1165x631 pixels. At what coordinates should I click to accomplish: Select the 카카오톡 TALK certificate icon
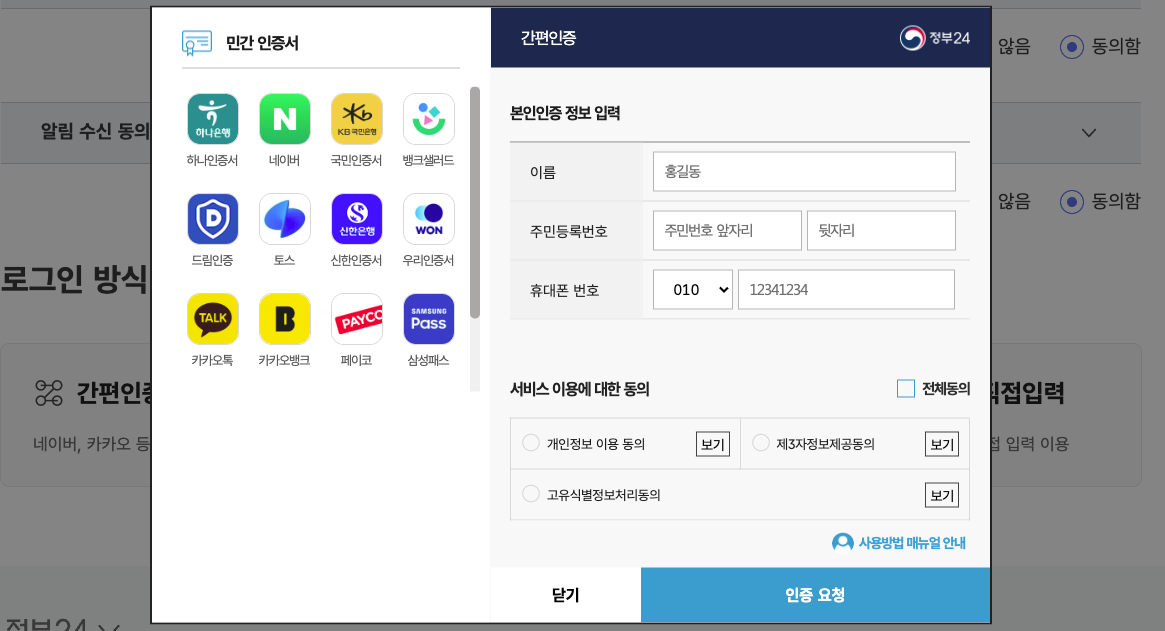(212, 319)
